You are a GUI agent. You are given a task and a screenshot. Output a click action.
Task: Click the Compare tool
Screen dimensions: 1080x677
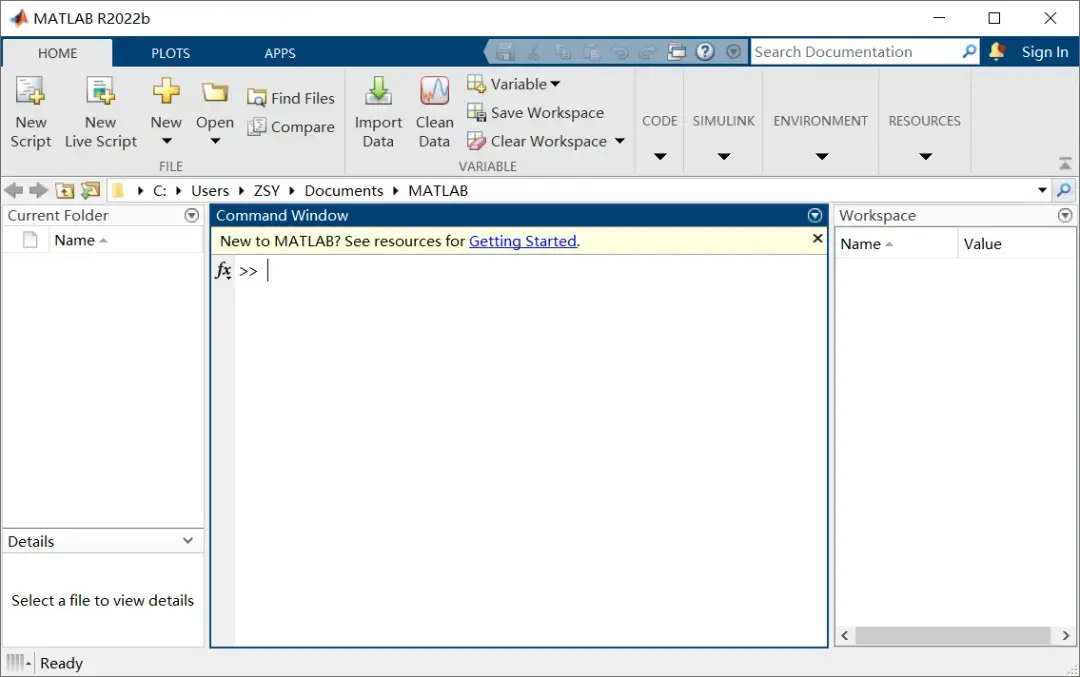[x=291, y=127]
